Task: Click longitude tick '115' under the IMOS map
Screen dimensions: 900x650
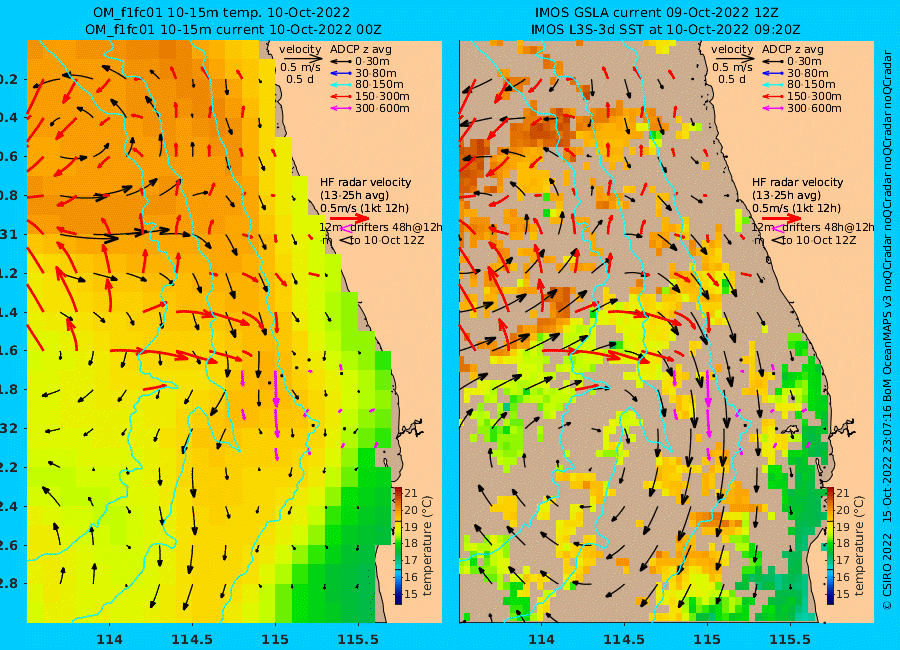Action: [707, 639]
